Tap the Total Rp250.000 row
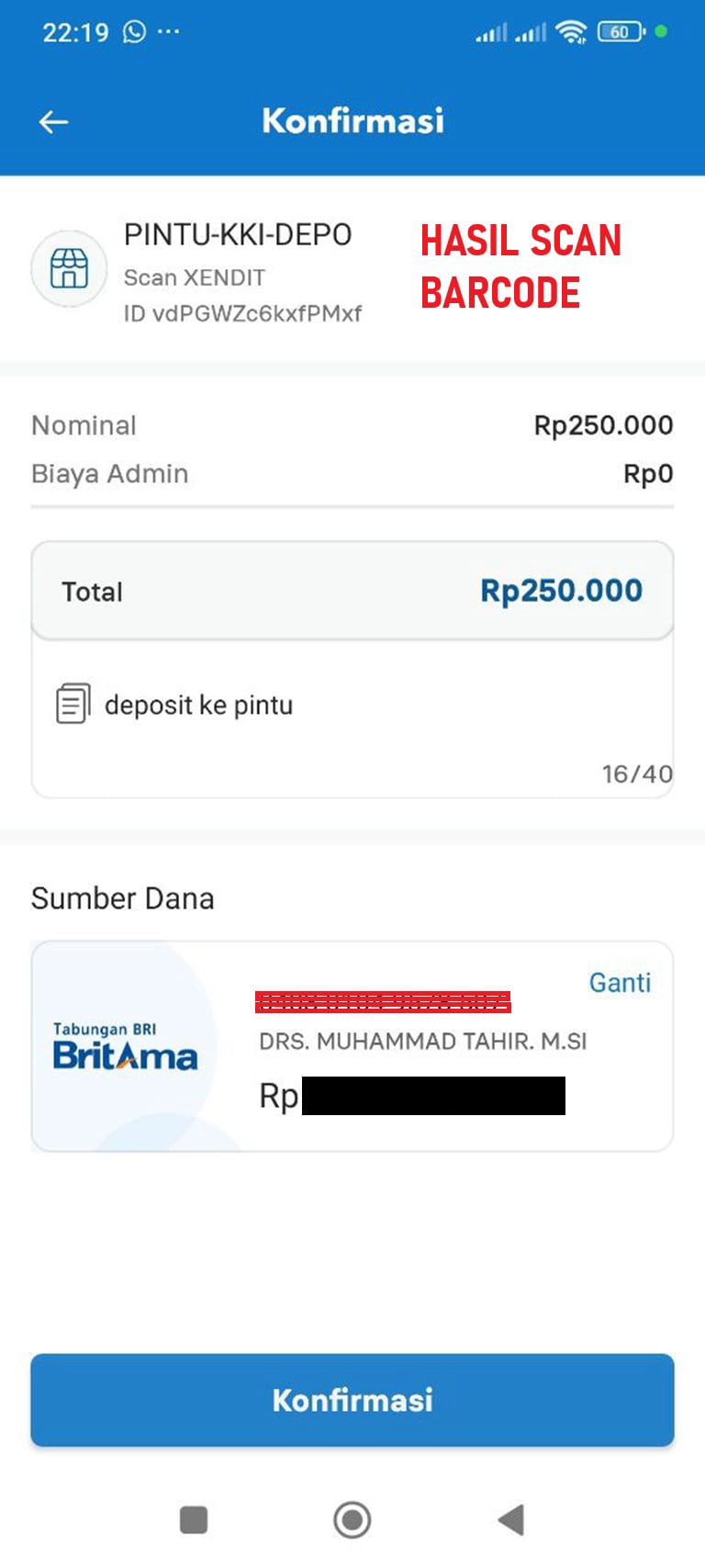The width and height of the screenshot is (705, 1568). coord(352,592)
